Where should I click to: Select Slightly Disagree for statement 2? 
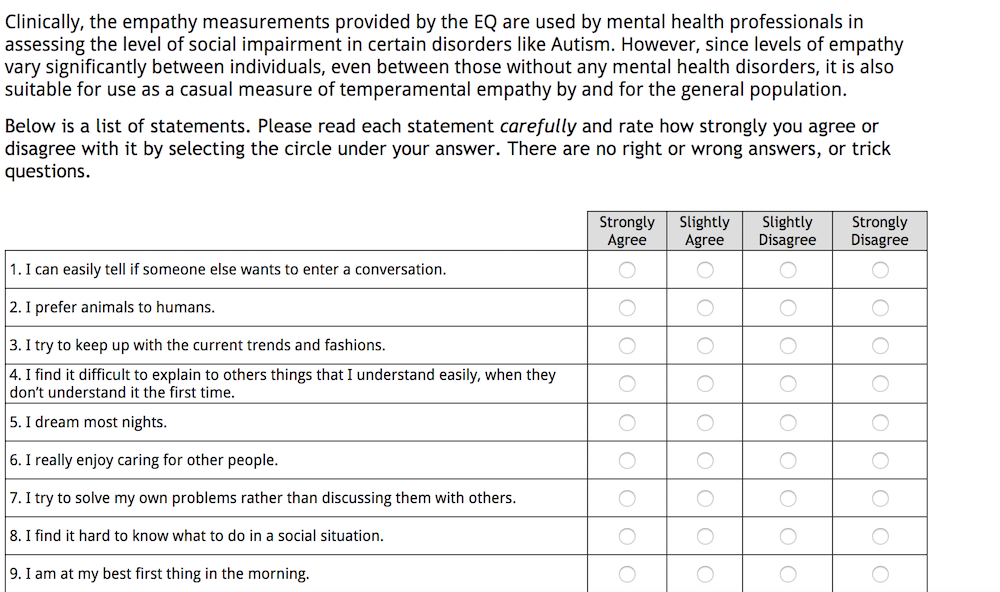(788, 308)
